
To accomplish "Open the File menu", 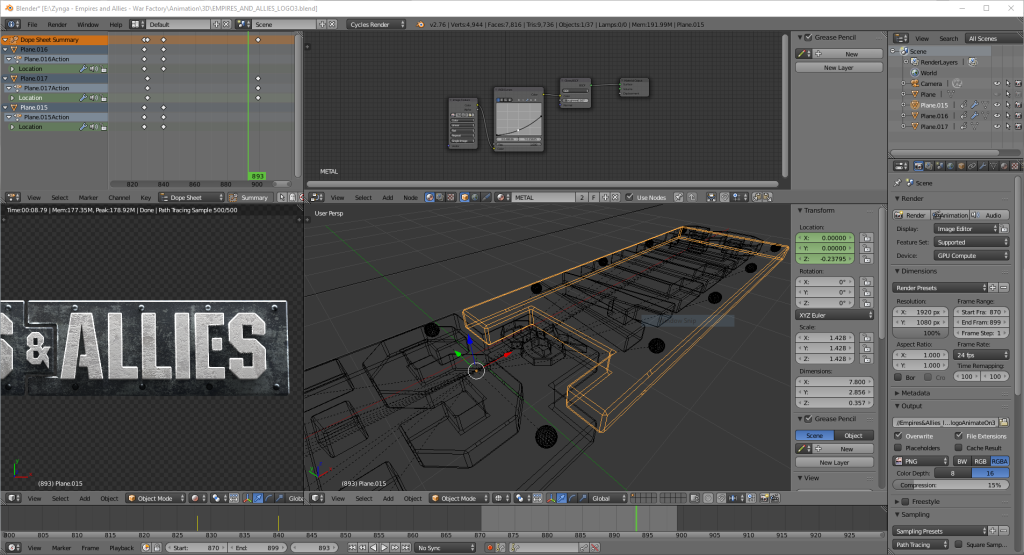I will pos(32,24).
